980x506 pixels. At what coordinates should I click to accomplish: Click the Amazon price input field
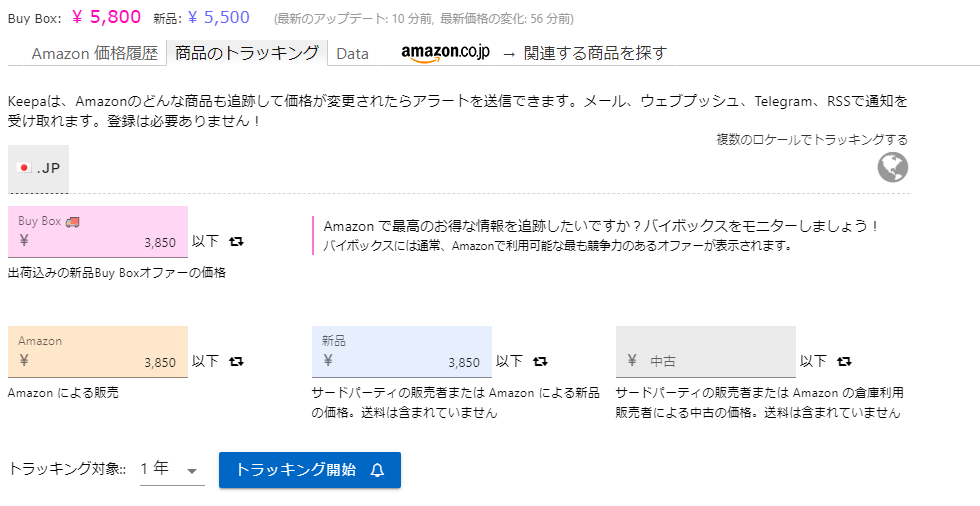click(98, 361)
